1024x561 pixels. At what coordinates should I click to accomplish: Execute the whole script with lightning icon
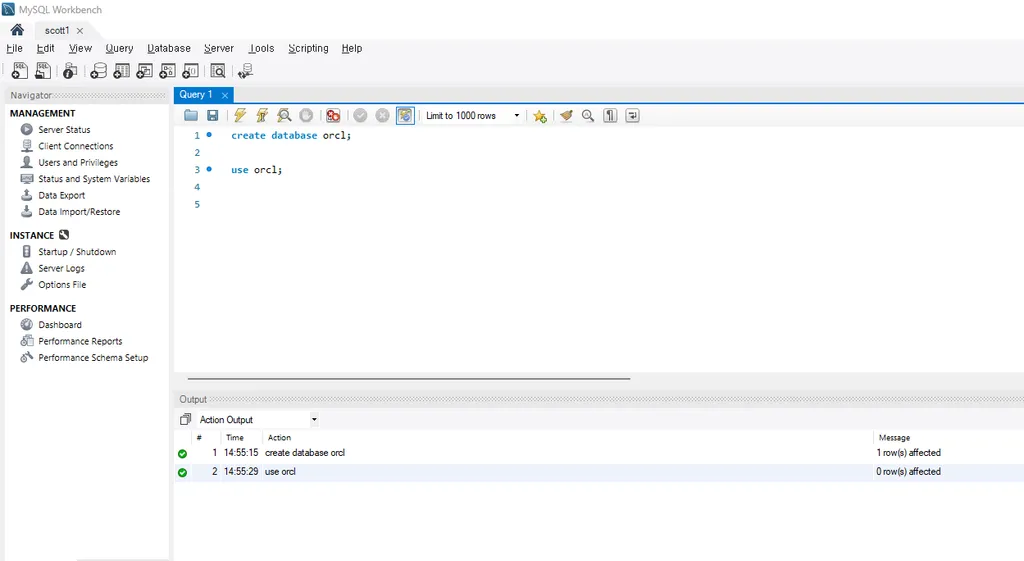pyautogui.click(x=240, y=116)
